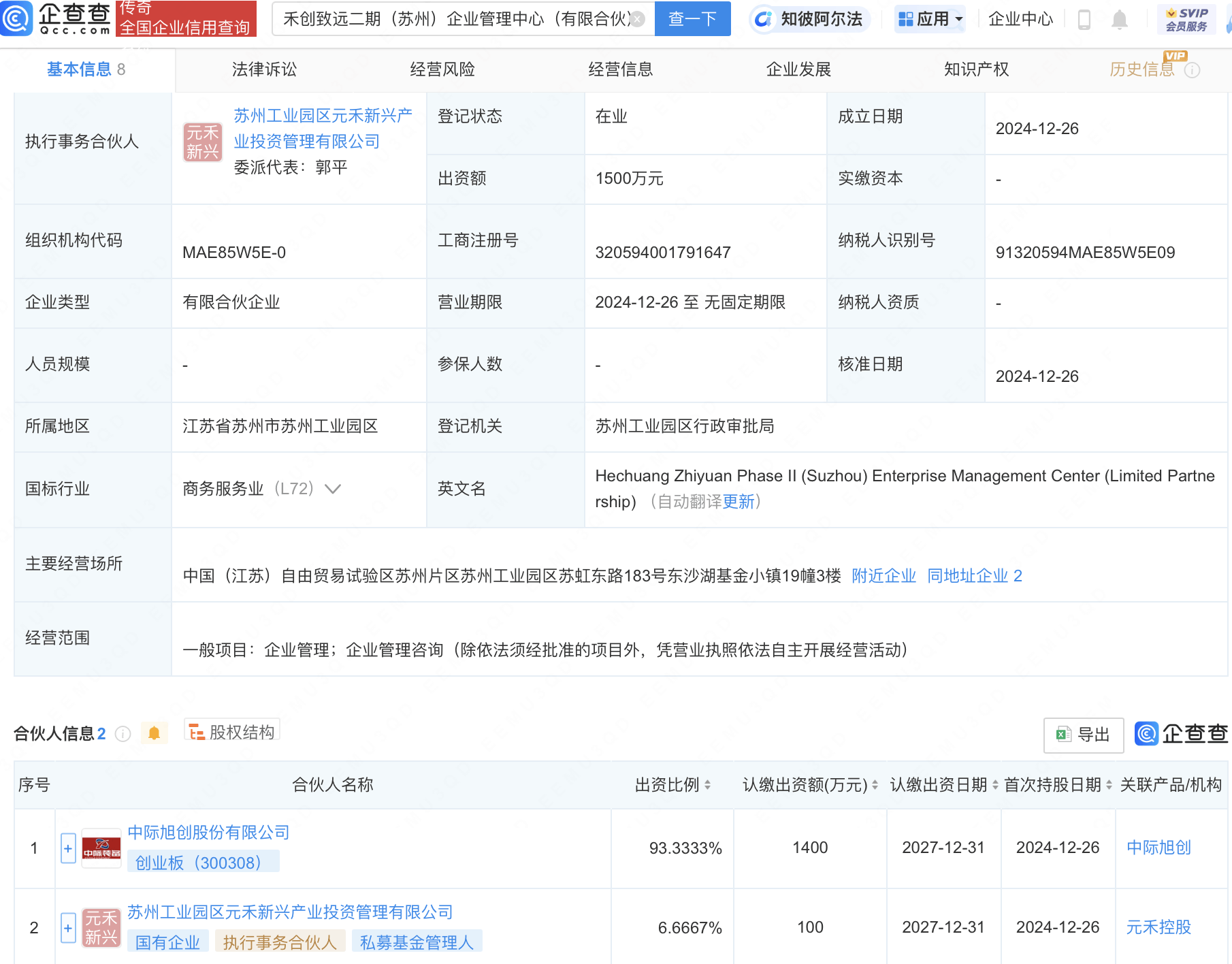The image size is (1232, 964).
Task: Open SVIP 会员服务
Action: [1186, 19]
